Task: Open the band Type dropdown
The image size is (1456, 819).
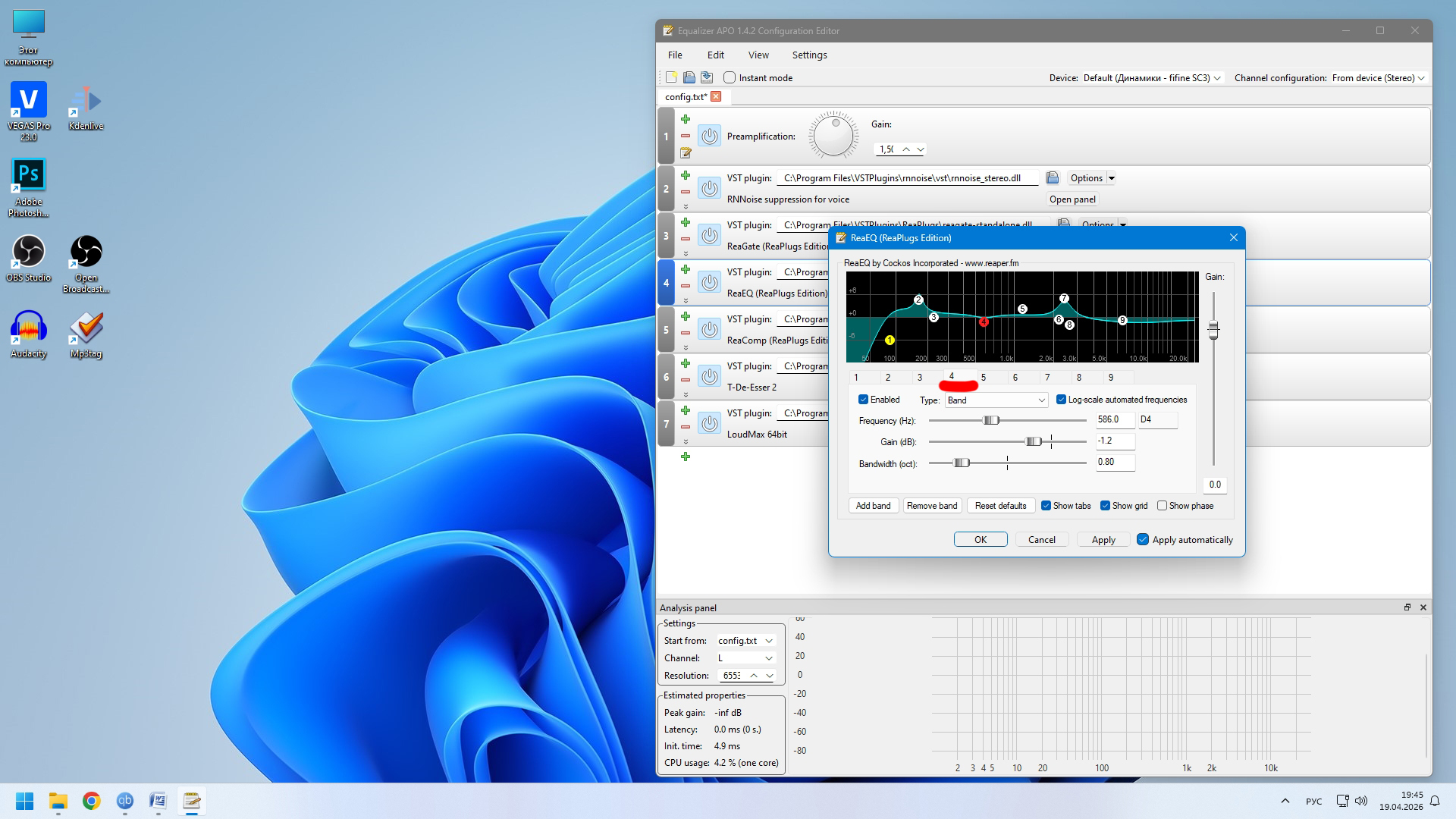Action: (996, 400)
